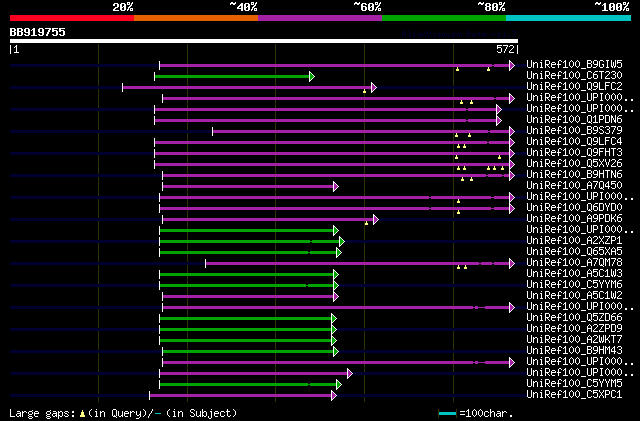Click the purple alignment bar for A7QM78
The image size is (640, 421).
click(x=358, y=264)
